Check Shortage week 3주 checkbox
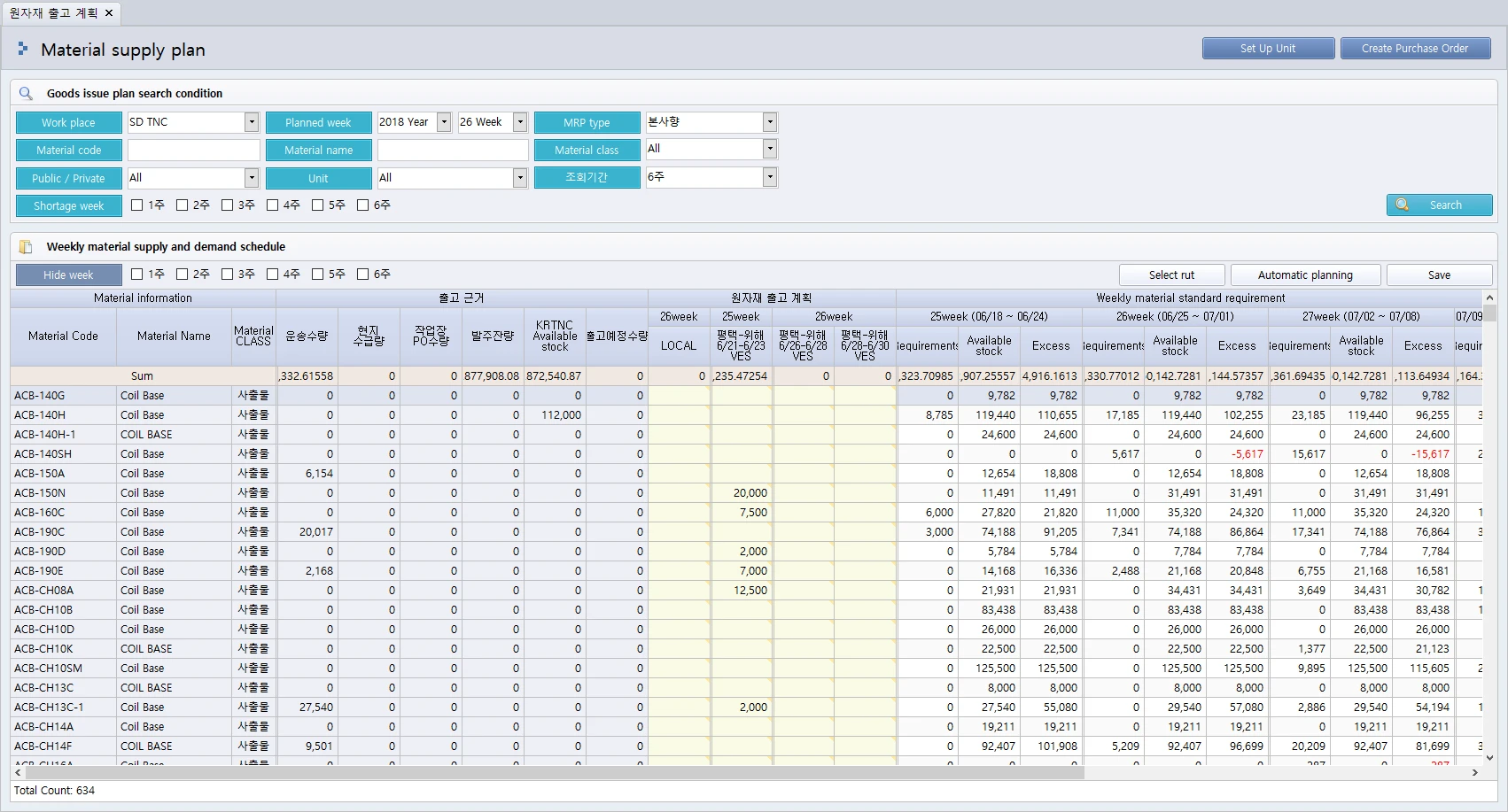This screenshot has width=1508, height=812. pos(228,205)
